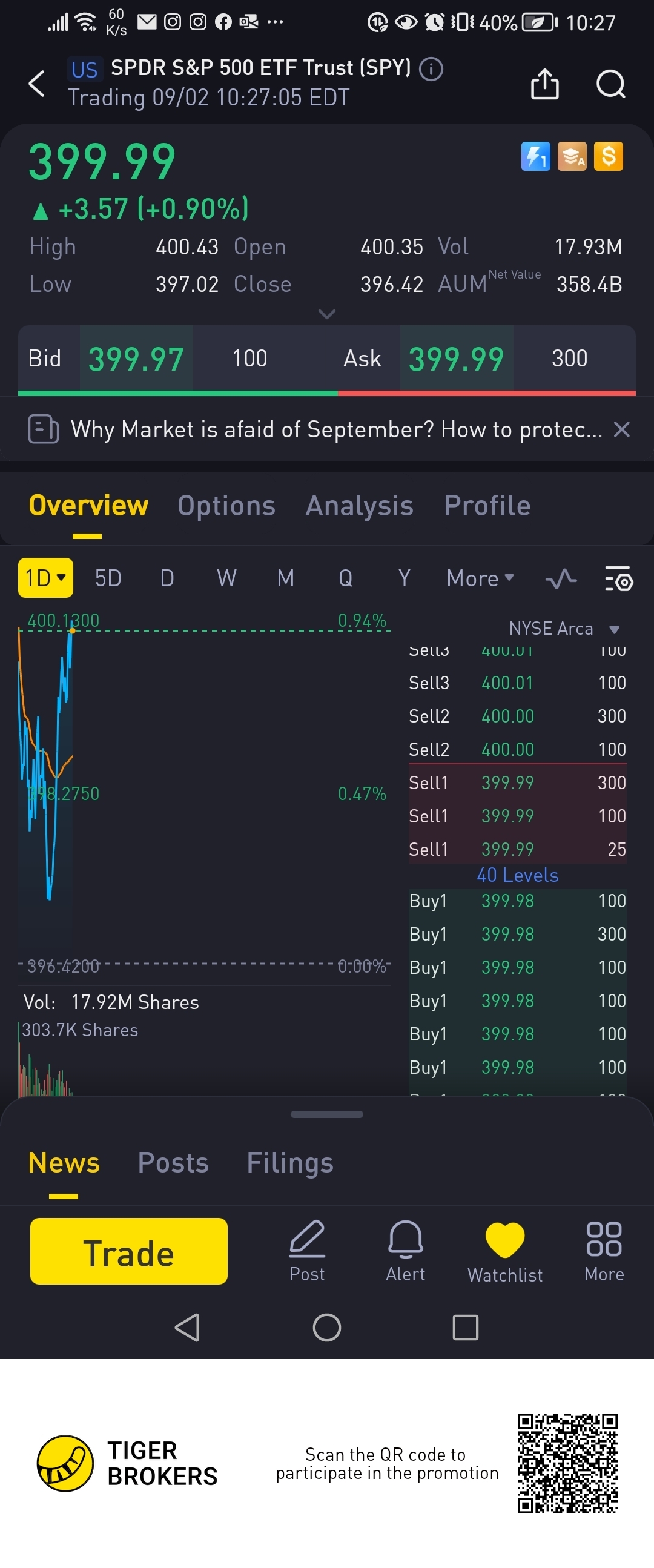Image resolution: width=654 pixels, height=1568 pixels.
Task: Tap the Ask price 399.99
Action: [456, 359]
